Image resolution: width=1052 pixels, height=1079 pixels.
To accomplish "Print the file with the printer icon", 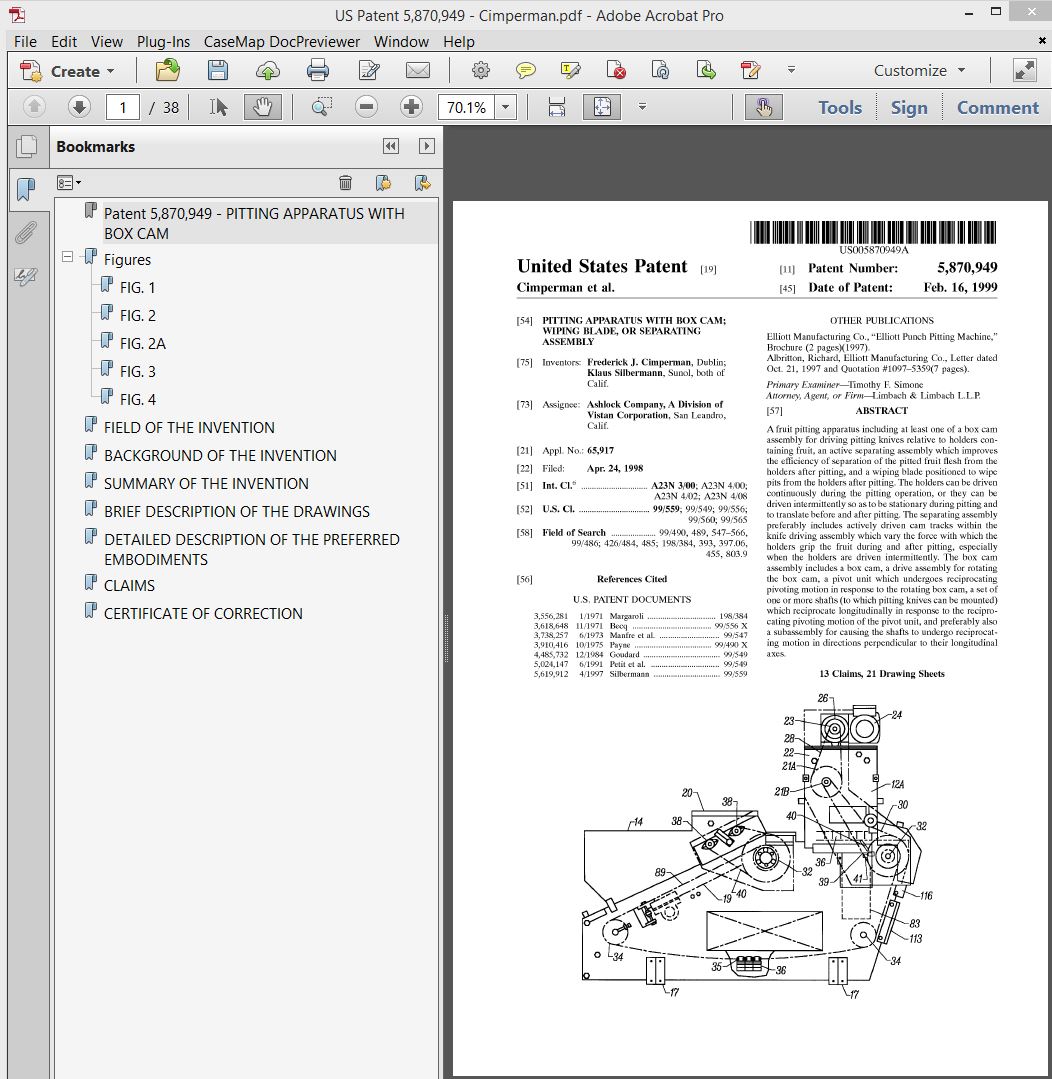I will click(318, 70).
